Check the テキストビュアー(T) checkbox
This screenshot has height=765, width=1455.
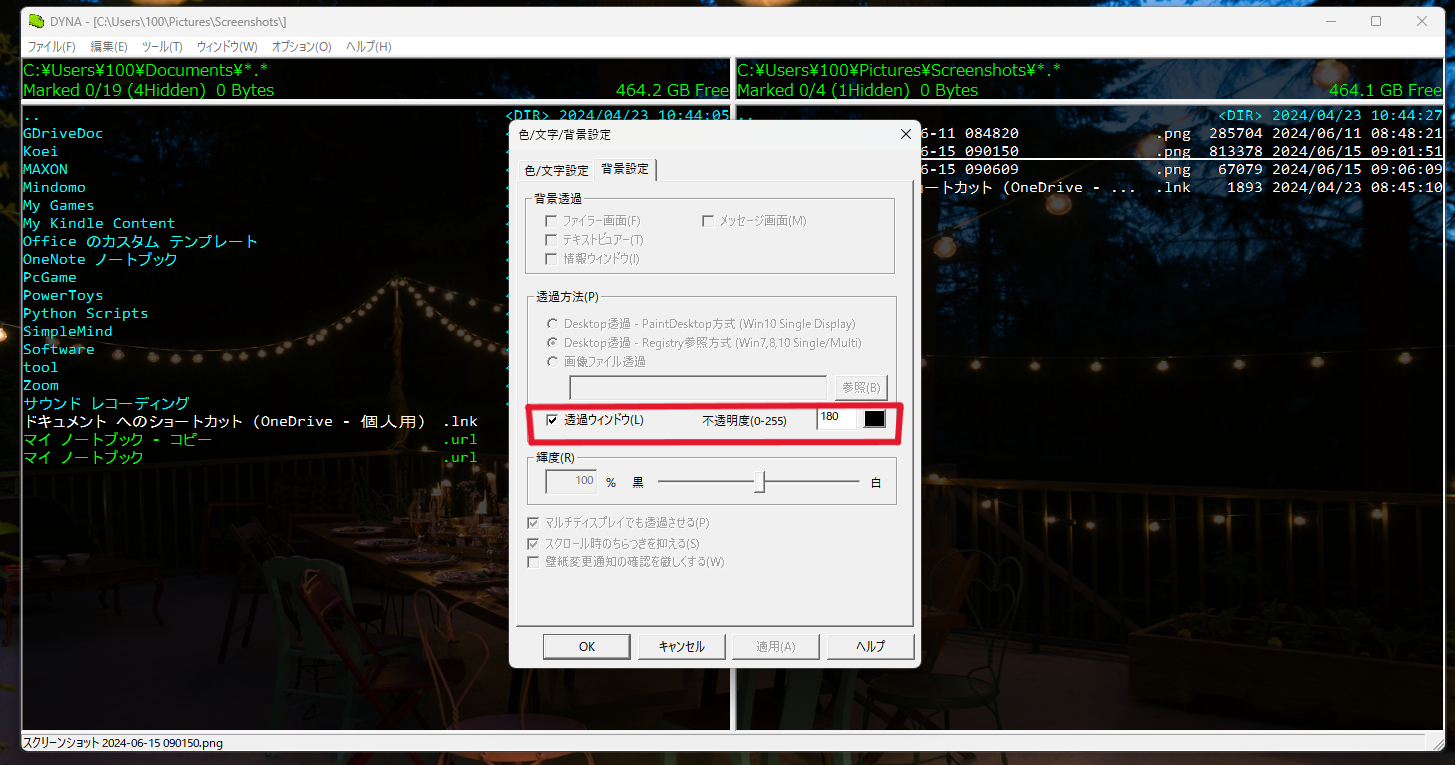(551, 239)
